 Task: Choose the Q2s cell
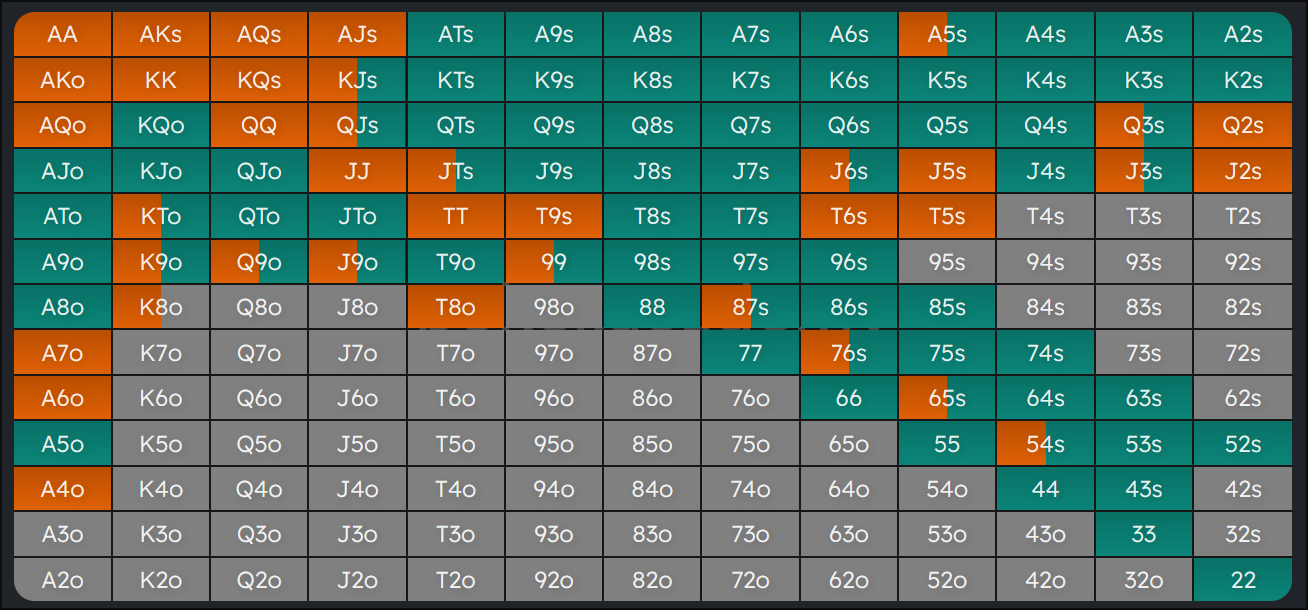(1243, 126)
